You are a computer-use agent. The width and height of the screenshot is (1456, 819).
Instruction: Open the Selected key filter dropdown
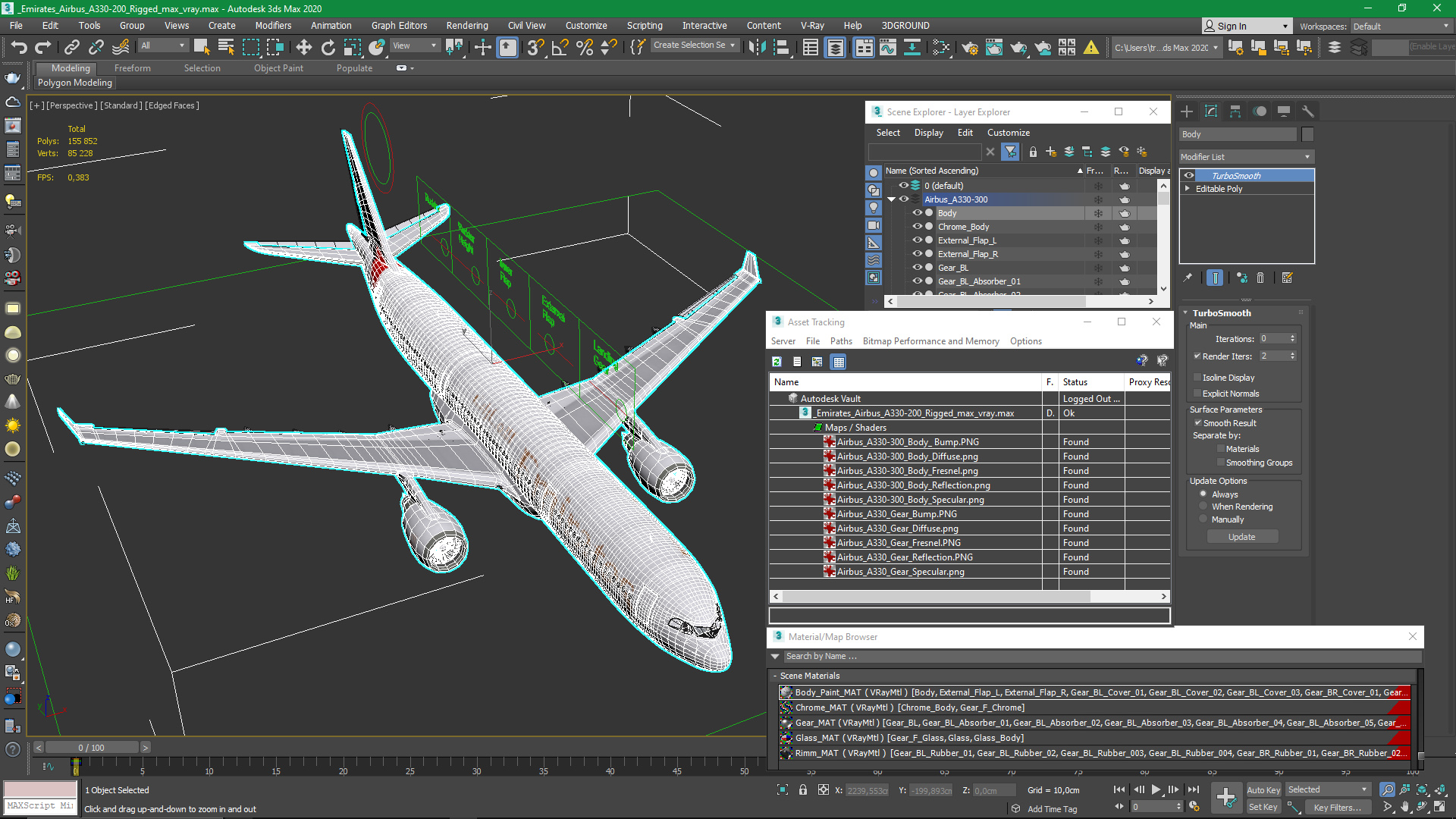(x=1328, y=790)
